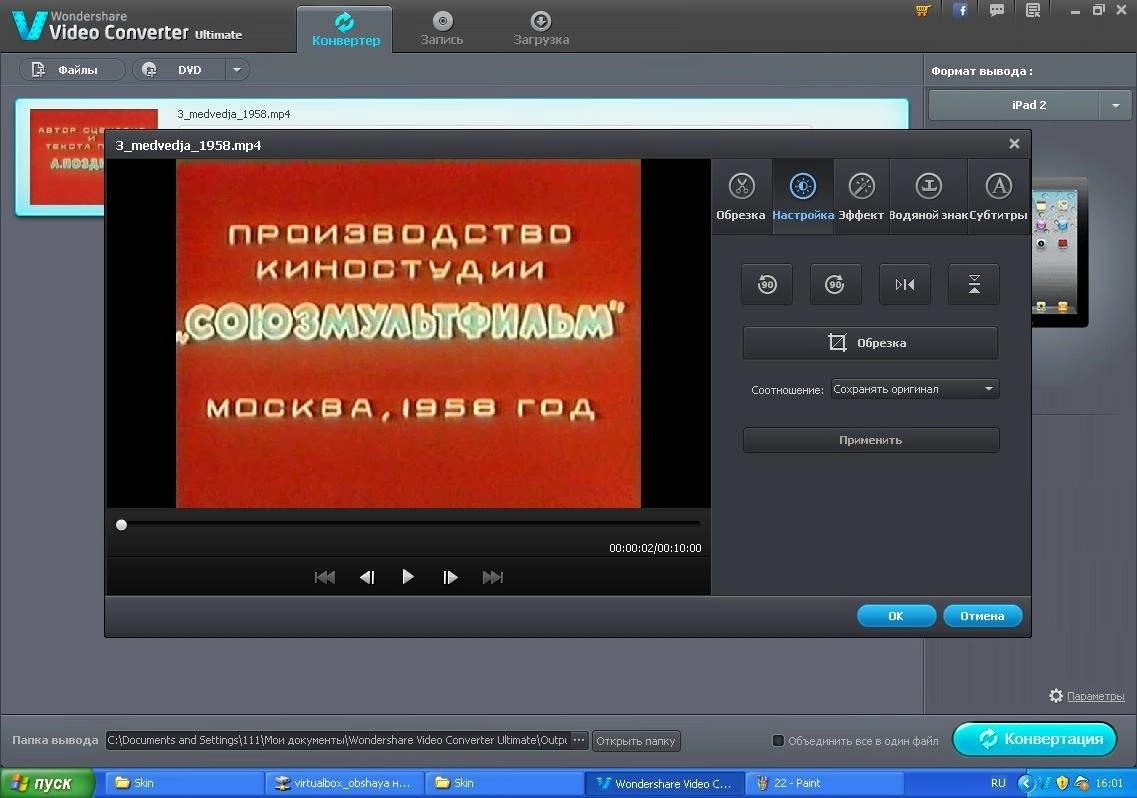Start conversion with the Конвертация button
1137x798 pixels.
tap(1035, 739)
